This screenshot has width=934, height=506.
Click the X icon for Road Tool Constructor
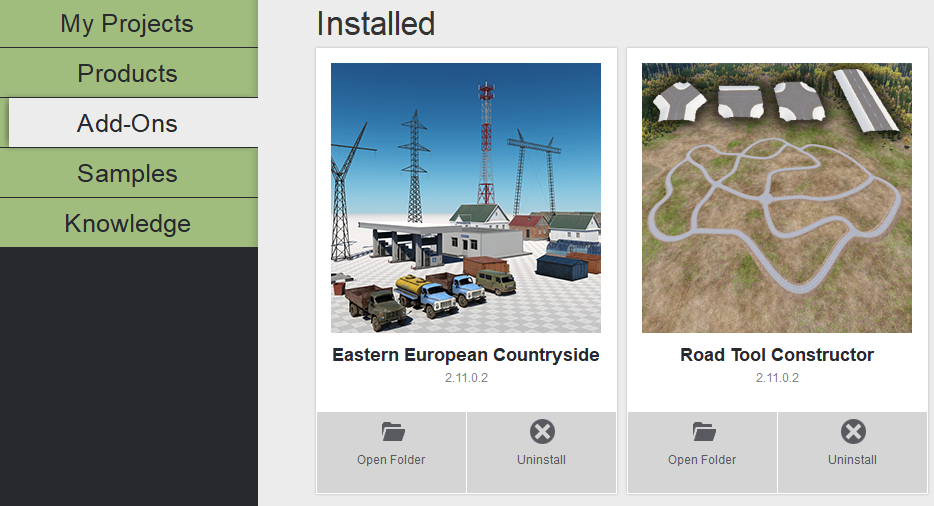[853, 432]
